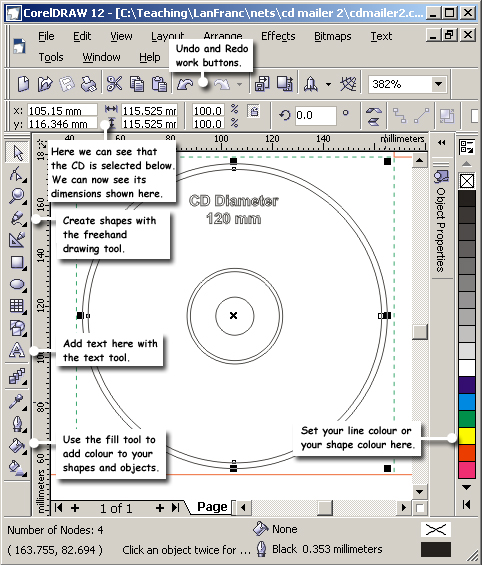Screen dimensions: 482x565
Task: Expand palette with bottom bar arrow
Action: 467,504
